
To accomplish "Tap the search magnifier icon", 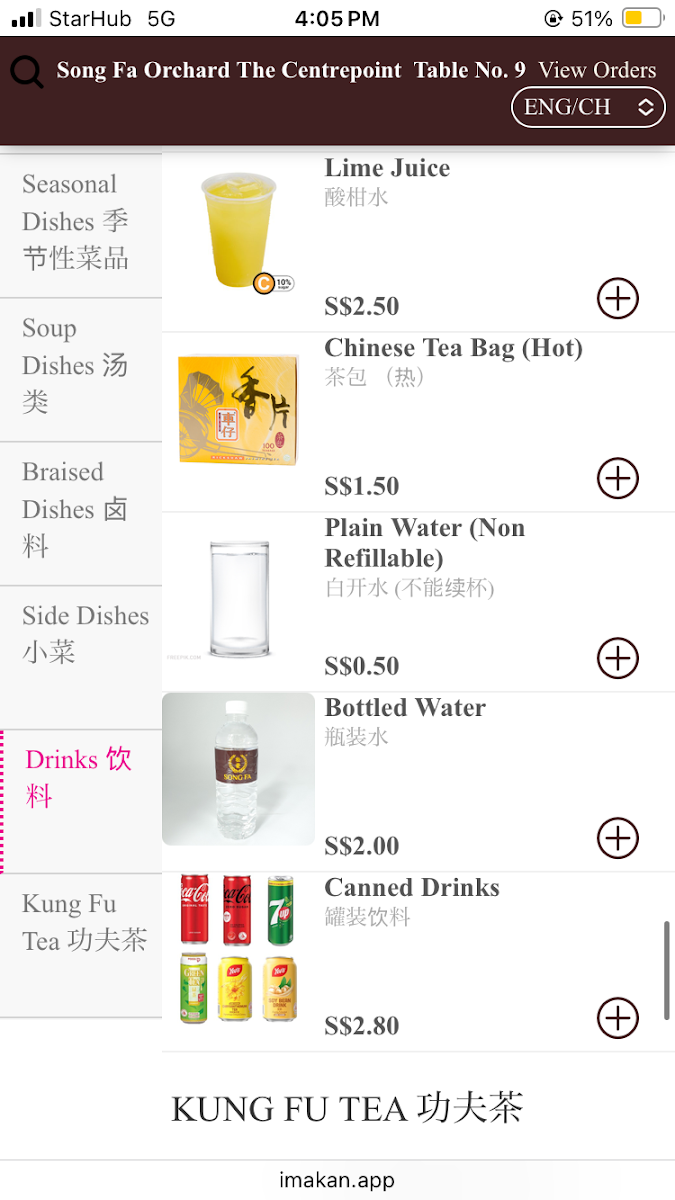I will point(27,72).
